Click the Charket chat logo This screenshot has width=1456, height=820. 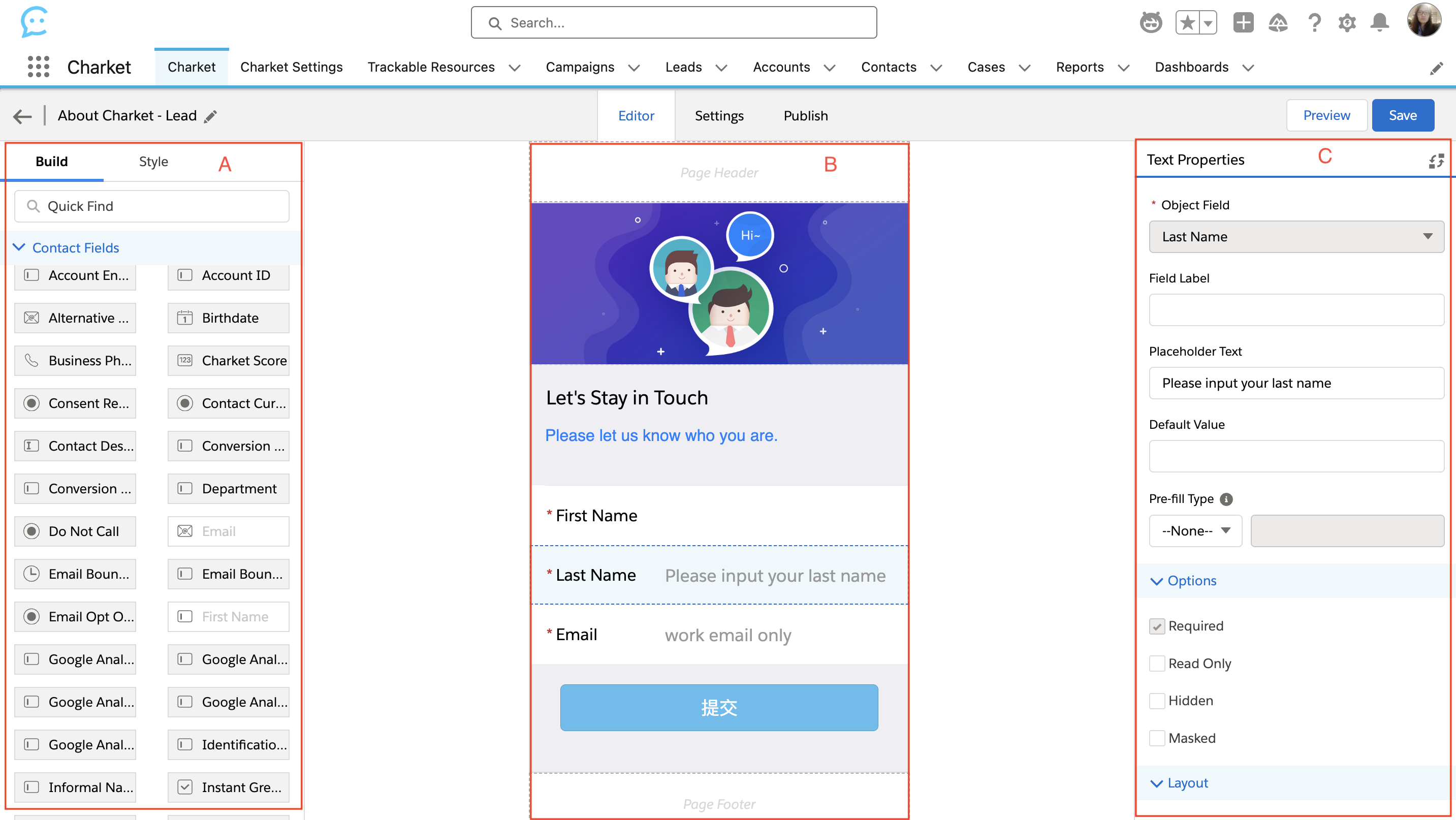pyautogui.click(x=34, y=22)
